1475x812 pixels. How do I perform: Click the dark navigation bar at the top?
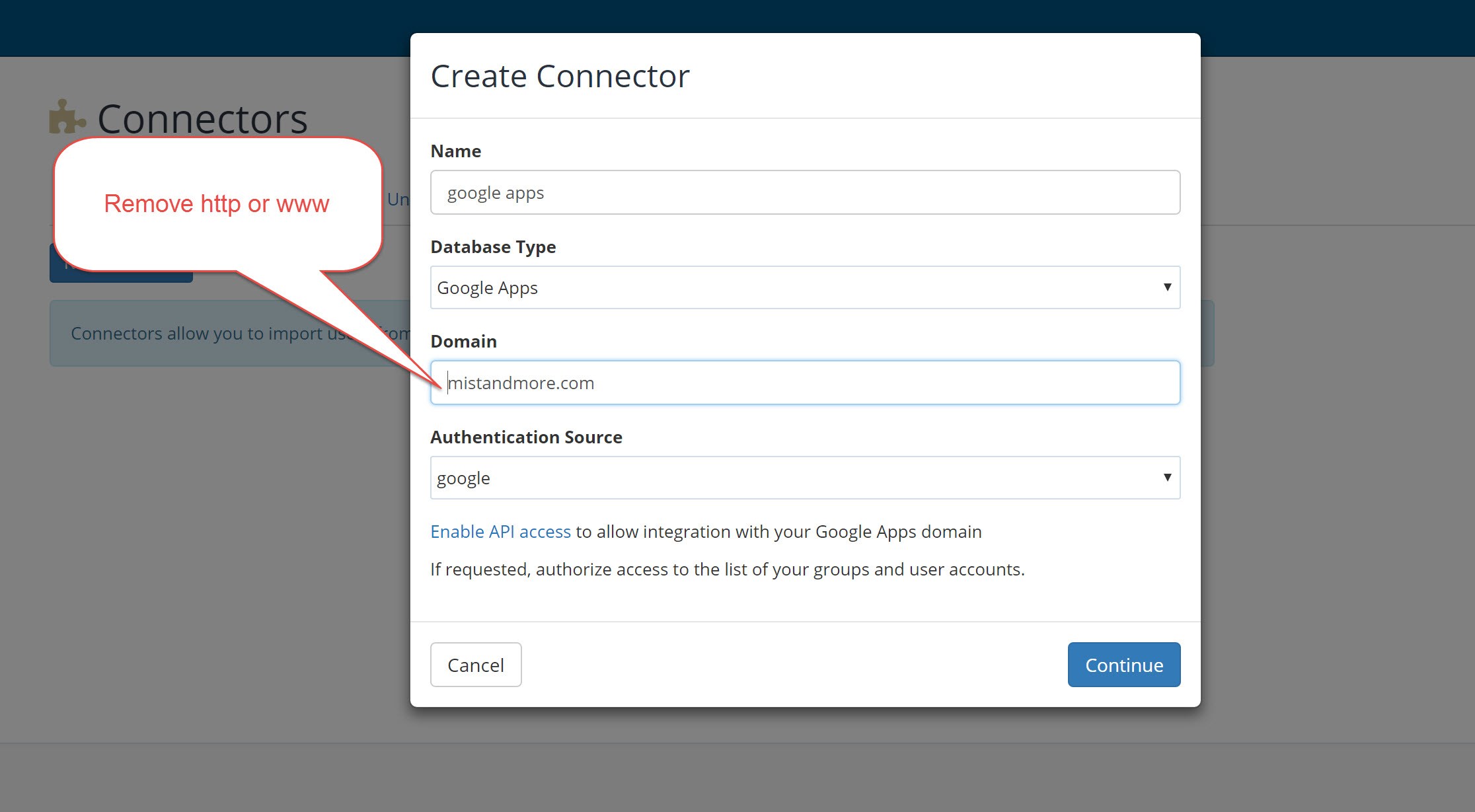[198, 28]
